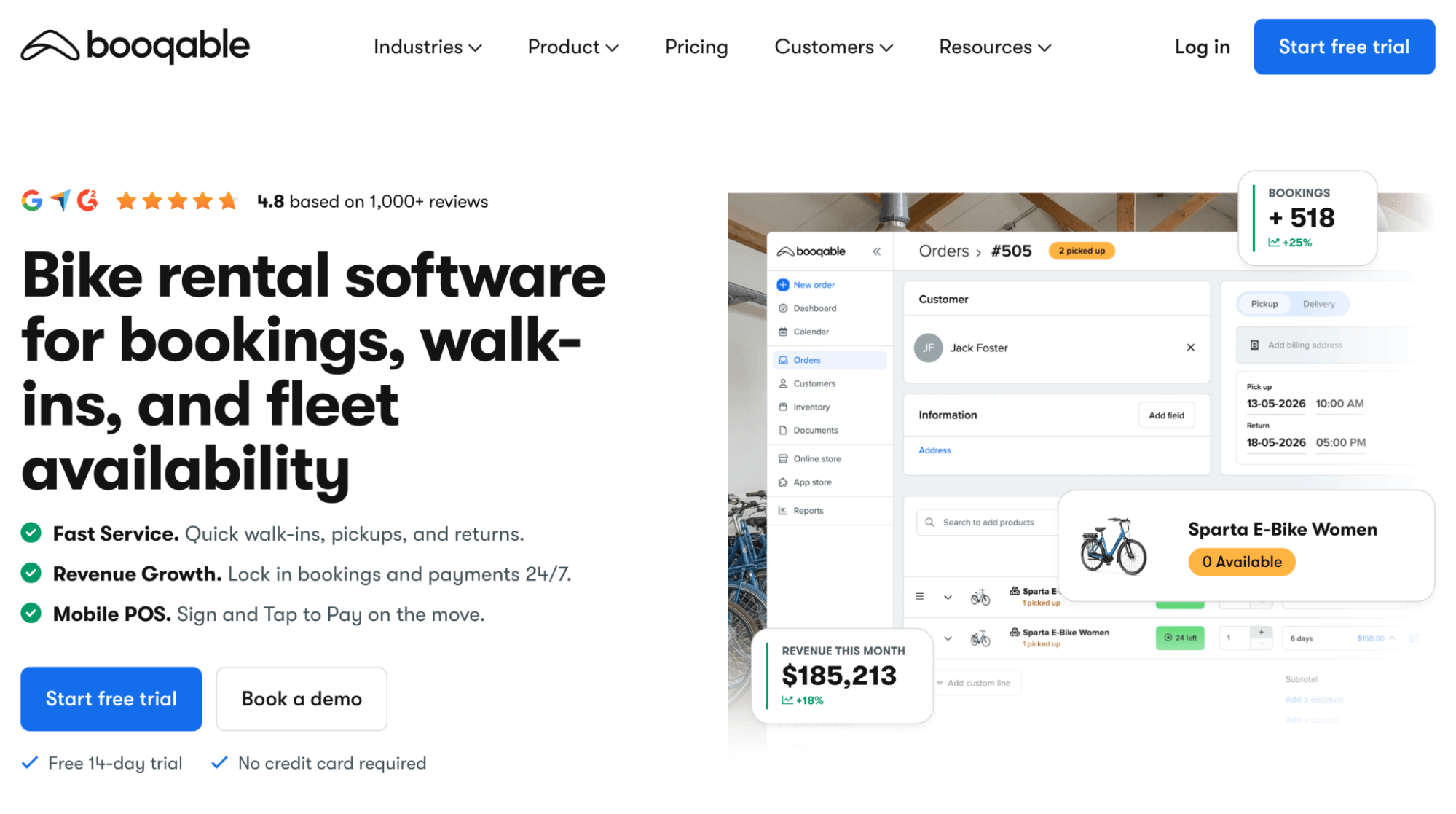
Task: Click the green 24 left badge
Action: tap(1180, 638)
